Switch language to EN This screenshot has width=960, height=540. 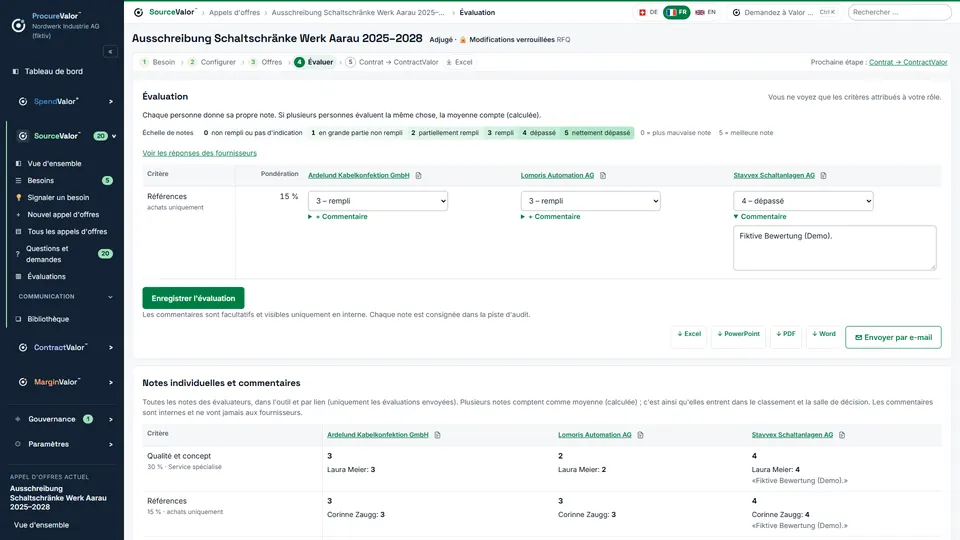point(705,12)
